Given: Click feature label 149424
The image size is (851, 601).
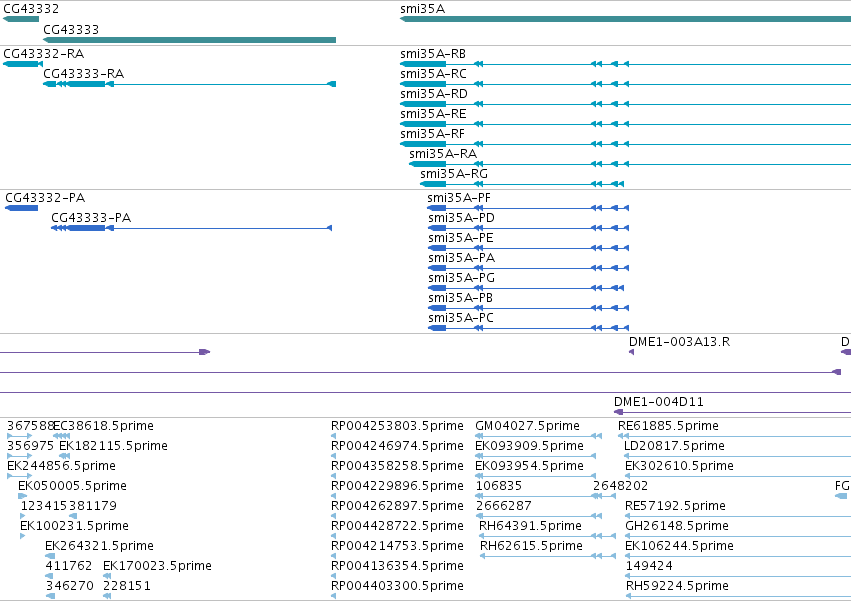Looking at the screenshot, I should pyautogui.click(x=650, y=566).
